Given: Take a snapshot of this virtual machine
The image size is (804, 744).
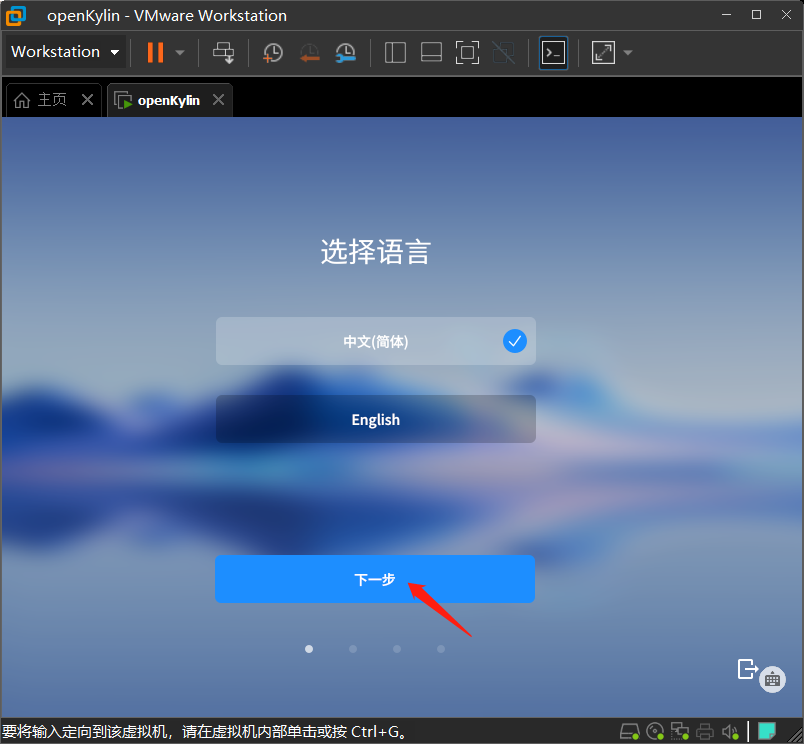Looking at the screenshot, I should 273,52.
